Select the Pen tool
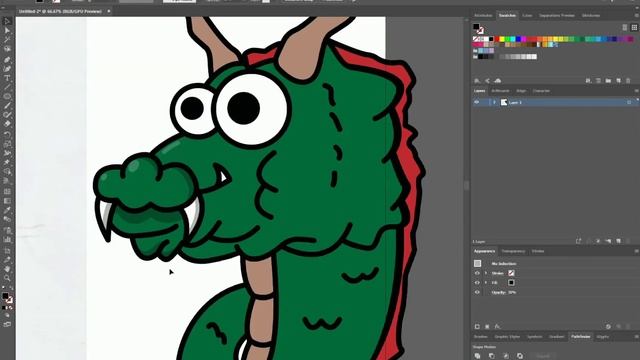640x360 pixels. click(x=7, y=60)
